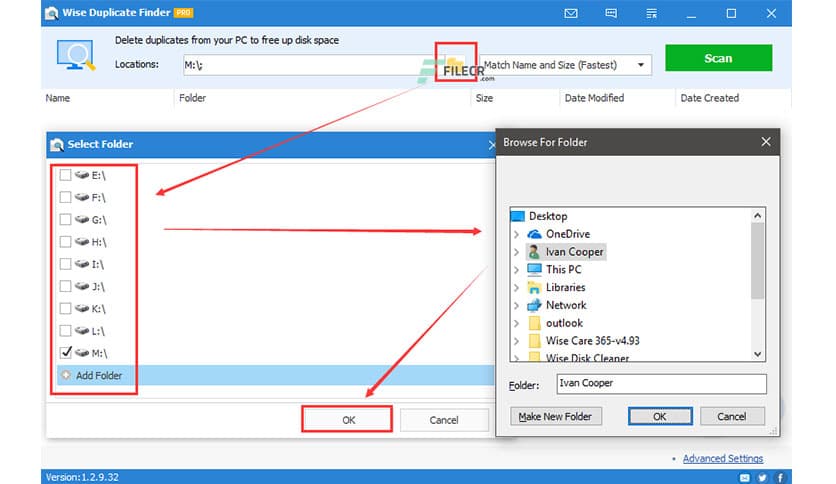This screenshot has height=484, width=836.
Task: Click OK in Browse For Folder dialog
Action: (x=660, y=416)
